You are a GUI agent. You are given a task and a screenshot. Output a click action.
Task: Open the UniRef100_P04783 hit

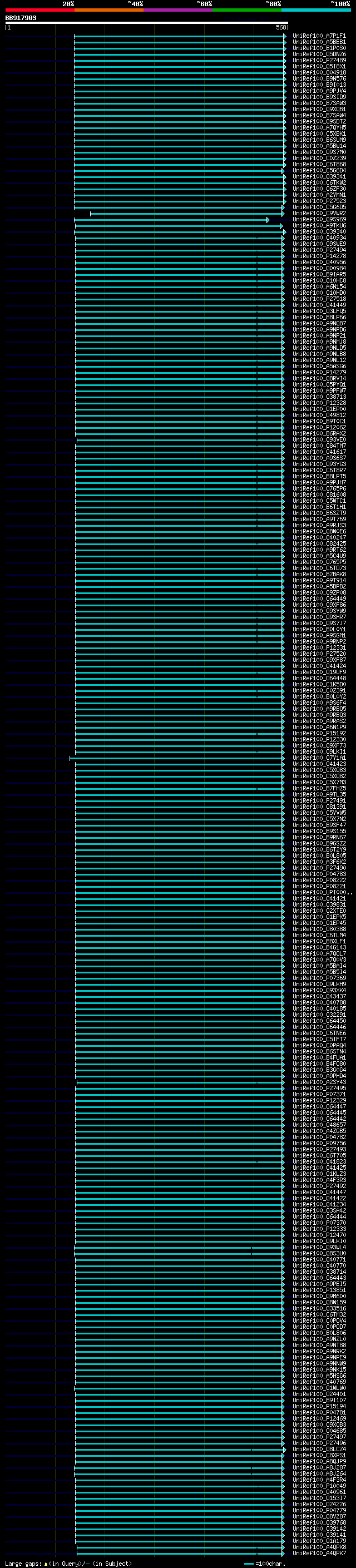(319, 874)
